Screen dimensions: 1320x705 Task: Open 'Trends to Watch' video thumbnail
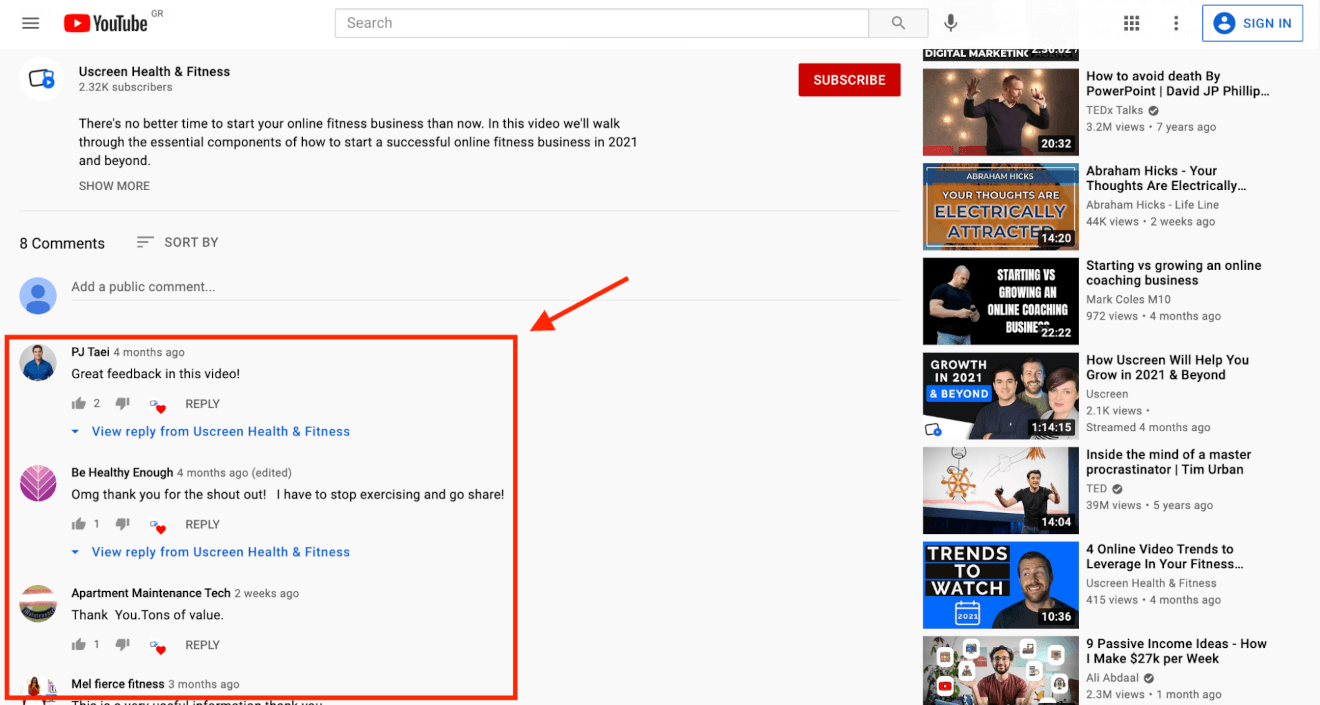coord(1000,585)
